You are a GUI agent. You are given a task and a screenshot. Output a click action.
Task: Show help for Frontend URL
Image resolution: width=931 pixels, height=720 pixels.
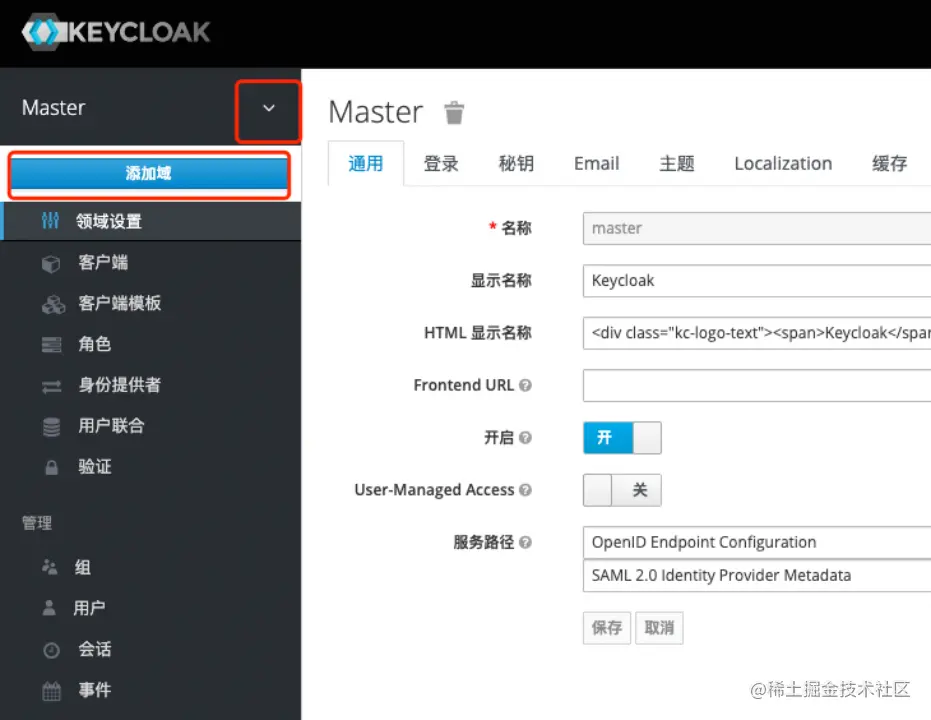525,385
